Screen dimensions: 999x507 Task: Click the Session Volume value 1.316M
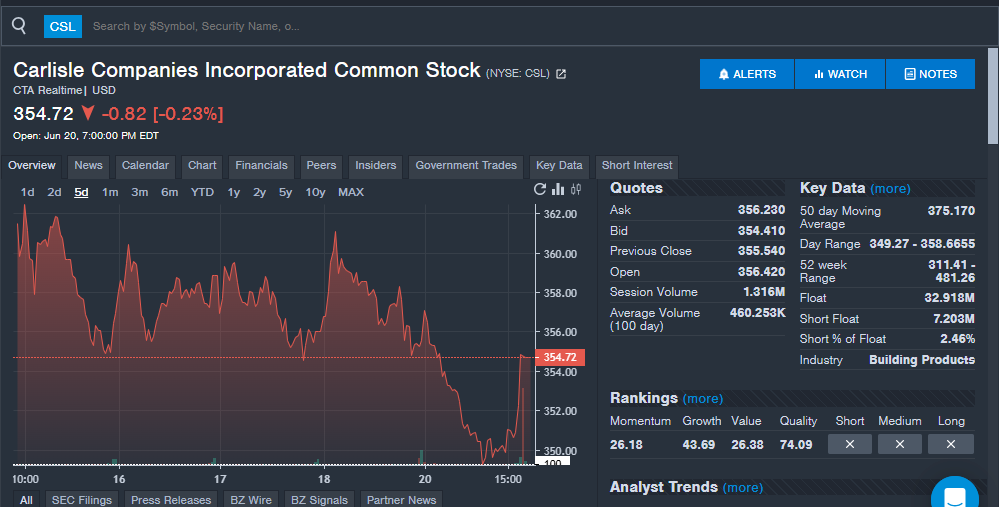point(764,292)
